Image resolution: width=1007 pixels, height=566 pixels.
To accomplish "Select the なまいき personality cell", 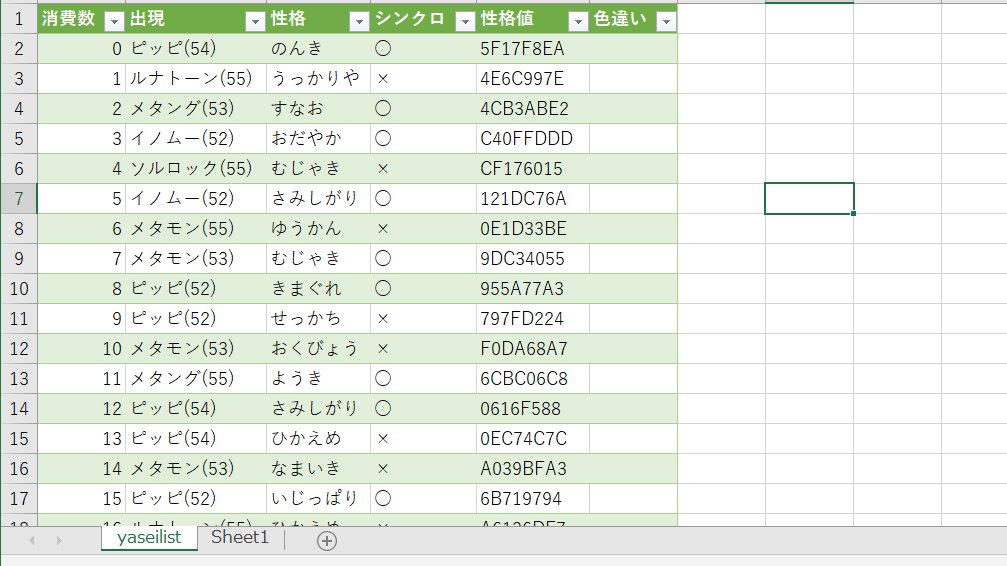I will pyautogui.click(x=318, y=468).
